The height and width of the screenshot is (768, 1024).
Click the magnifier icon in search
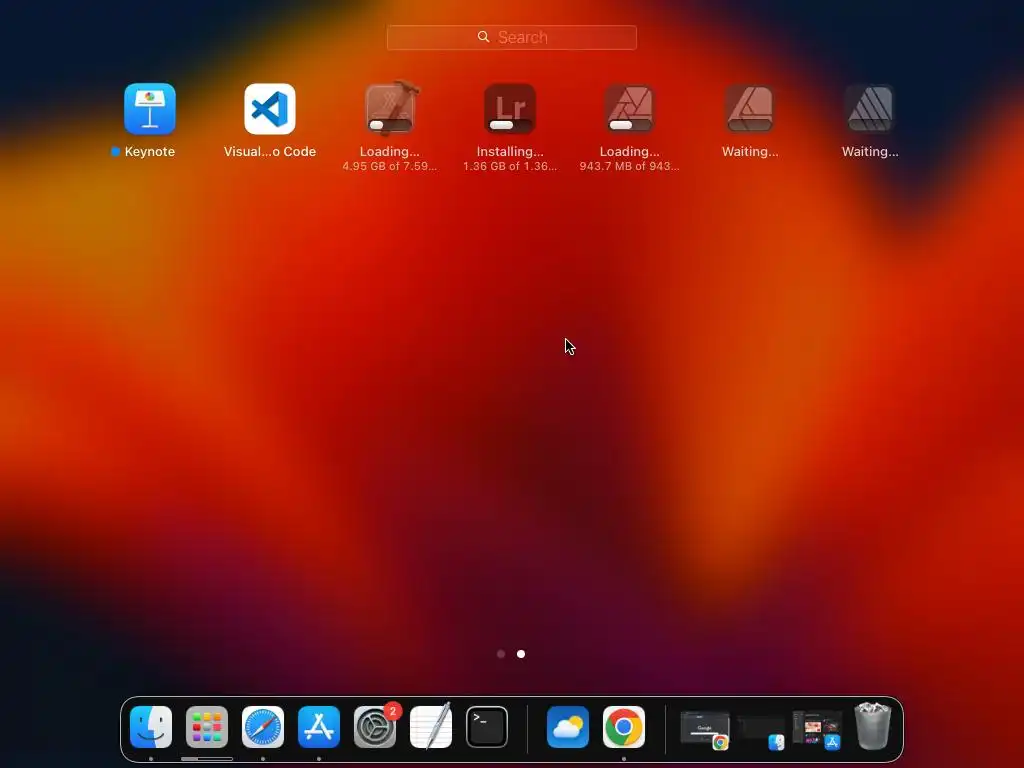click(x=483, y=37)
